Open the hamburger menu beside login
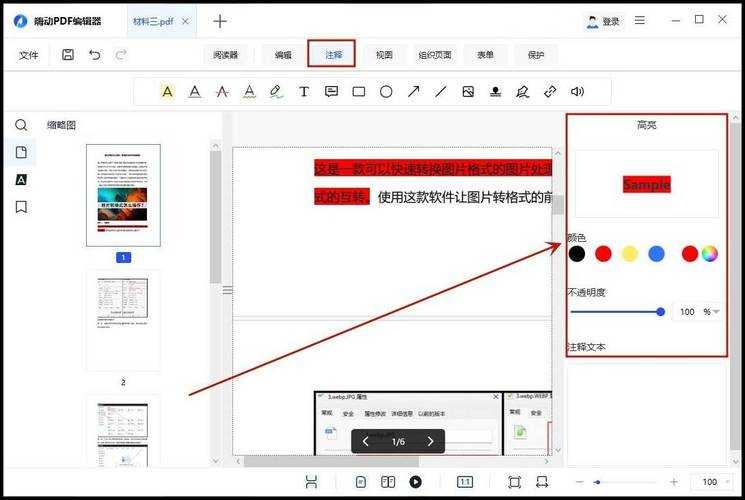Viewport: 745px width, 500px height. [x=640, y=21]
